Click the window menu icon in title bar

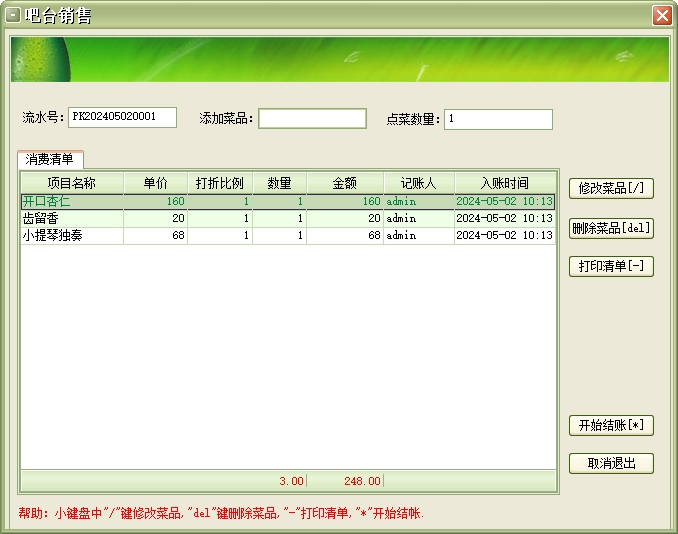click(x=13, y=15)
